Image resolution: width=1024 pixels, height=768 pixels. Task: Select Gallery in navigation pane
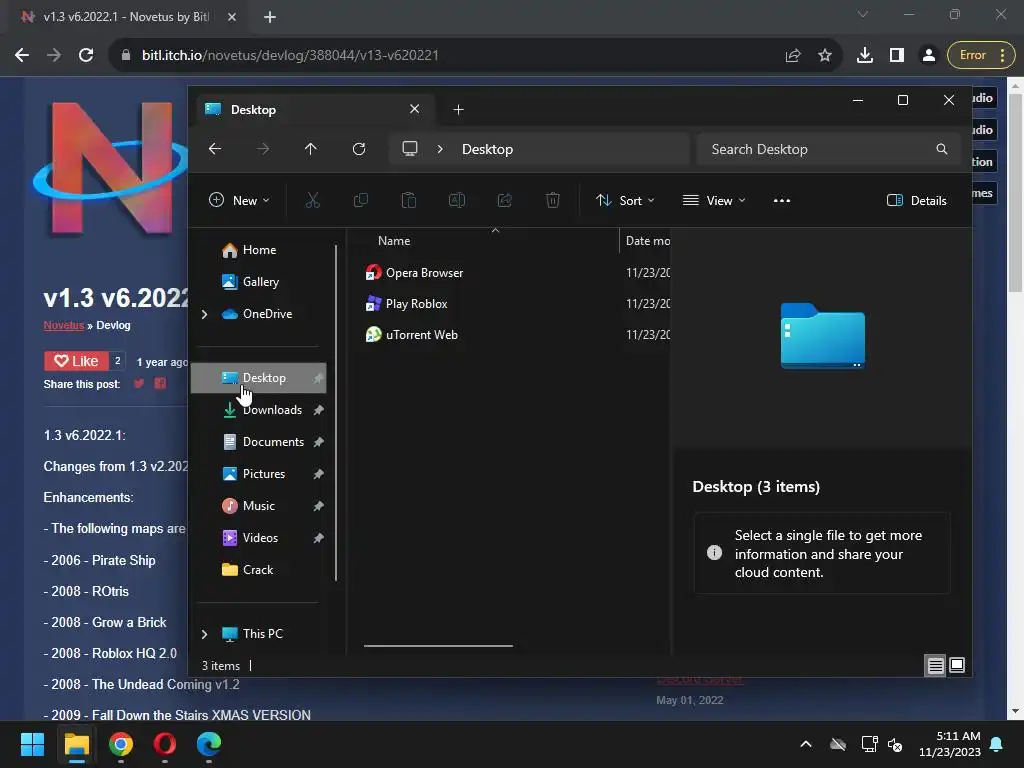259,282
